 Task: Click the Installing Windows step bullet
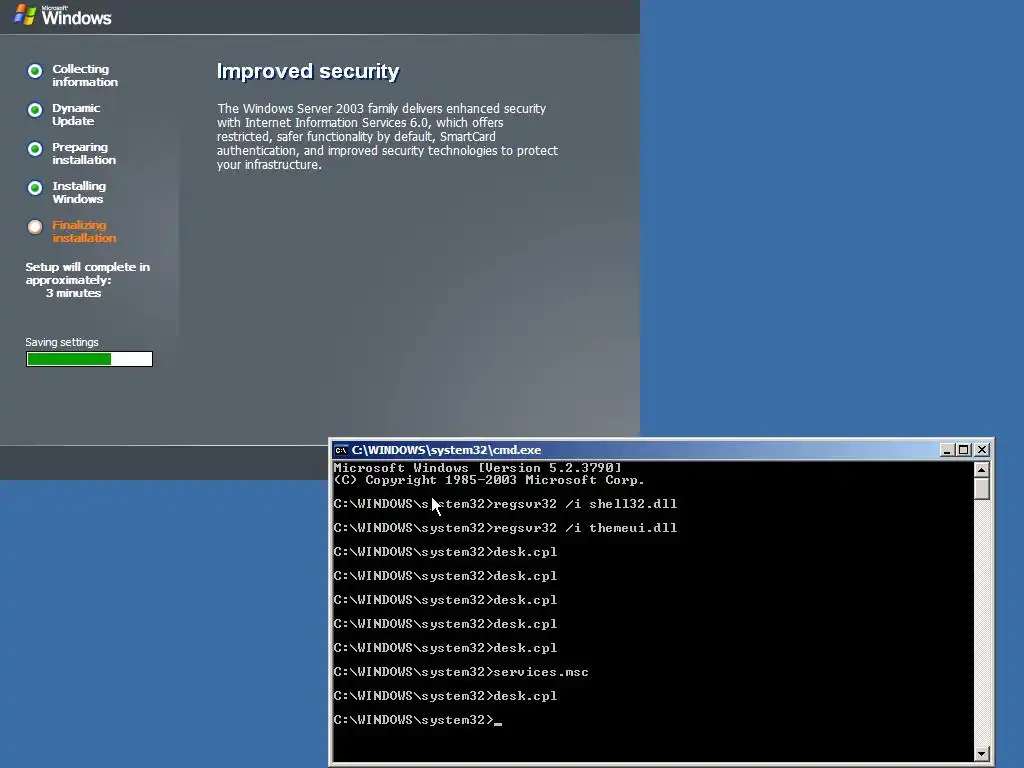tap(35, 188)
